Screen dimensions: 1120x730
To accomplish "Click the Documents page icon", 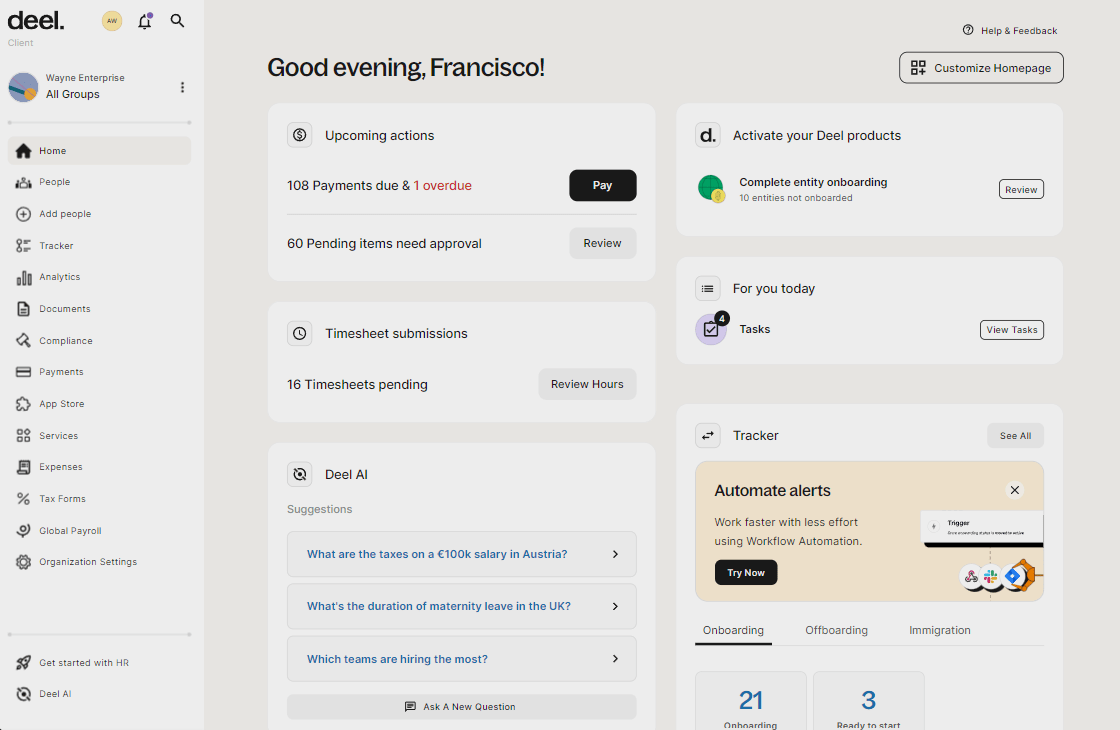I will [x=24, y=309].
